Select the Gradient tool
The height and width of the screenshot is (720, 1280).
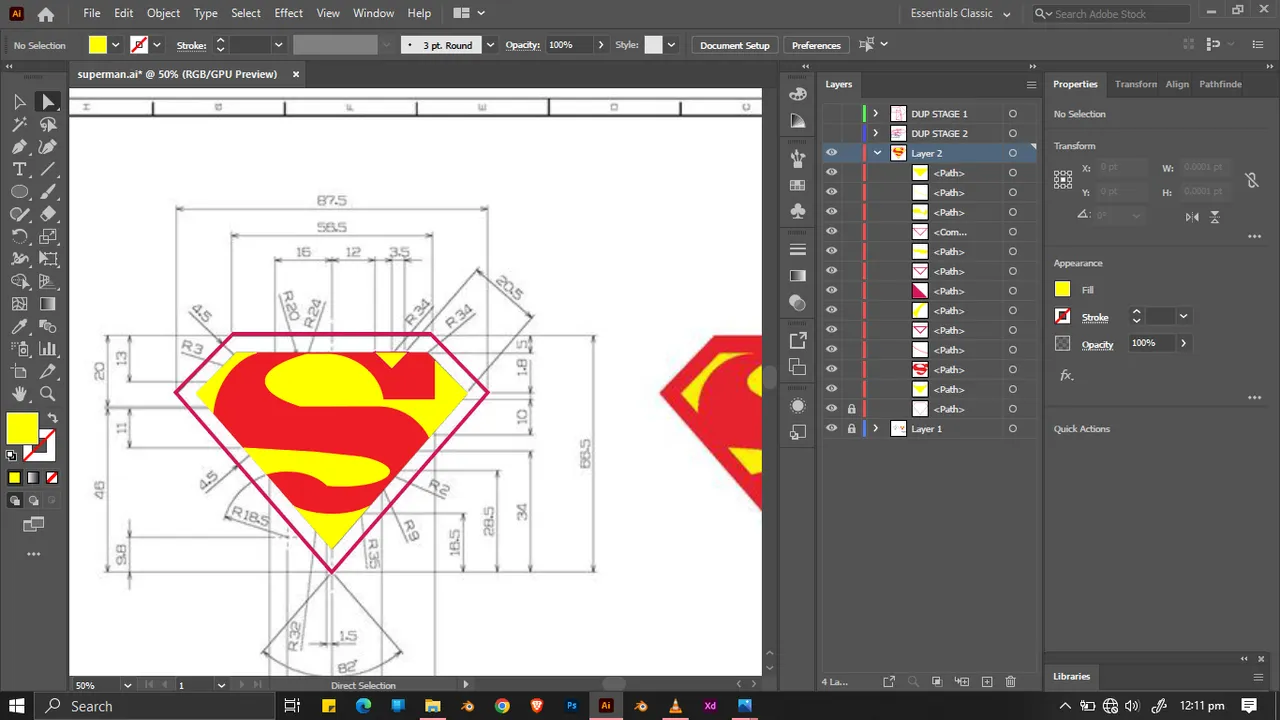click(x=48, y=304)
